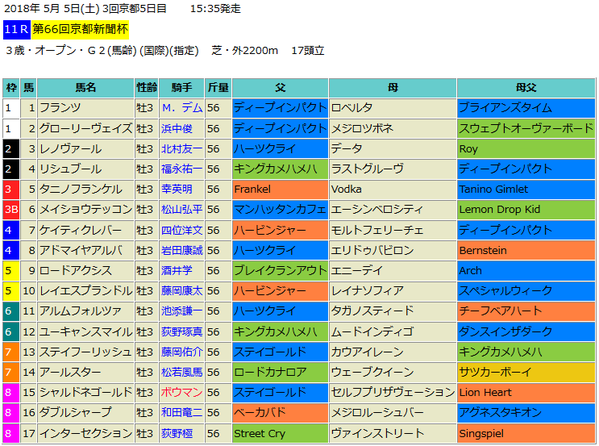Open jockey link 松山弘平
The image size is (599, 446).
182,209
